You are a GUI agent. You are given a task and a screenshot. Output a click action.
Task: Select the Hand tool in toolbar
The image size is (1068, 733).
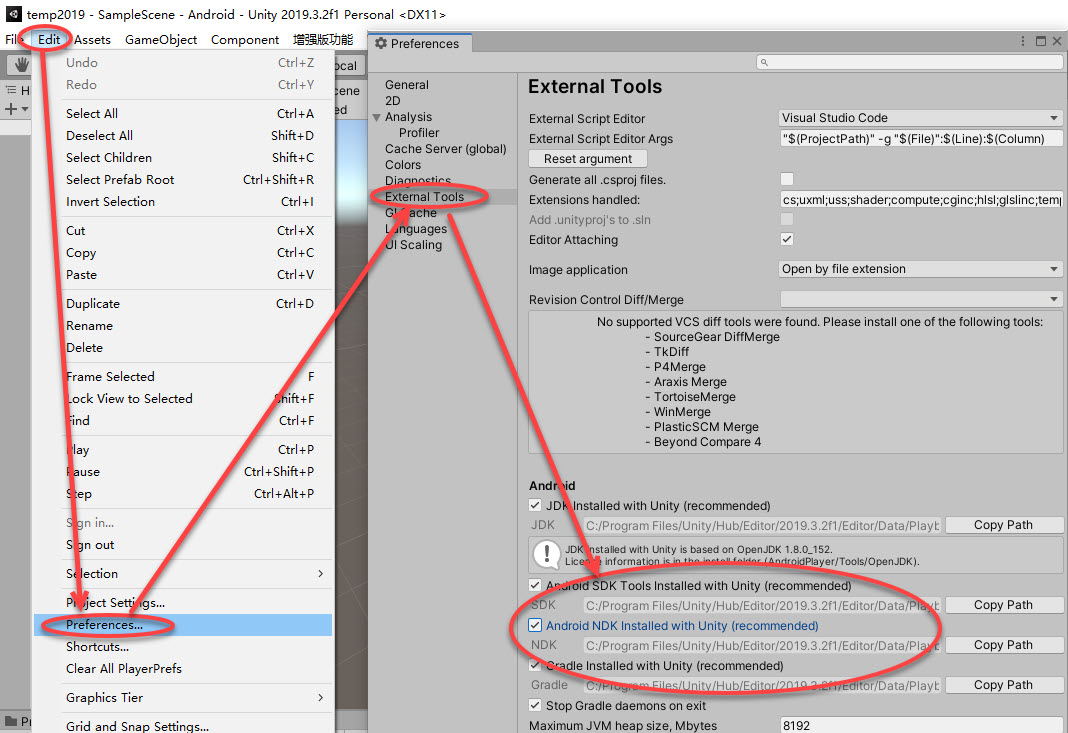21,65
